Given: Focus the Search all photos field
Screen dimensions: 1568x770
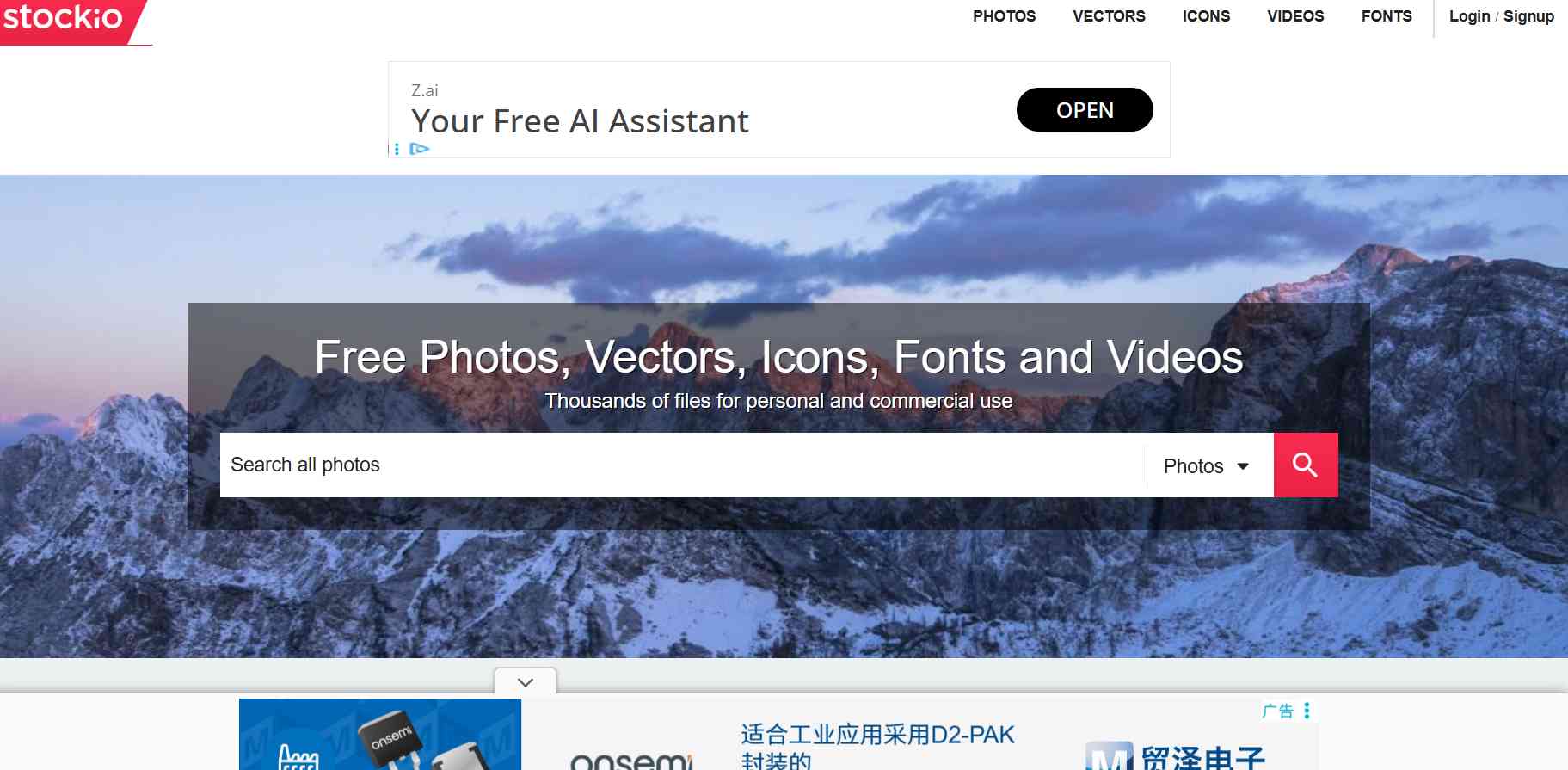Looking at the screenshot, I should pos(683,465).
